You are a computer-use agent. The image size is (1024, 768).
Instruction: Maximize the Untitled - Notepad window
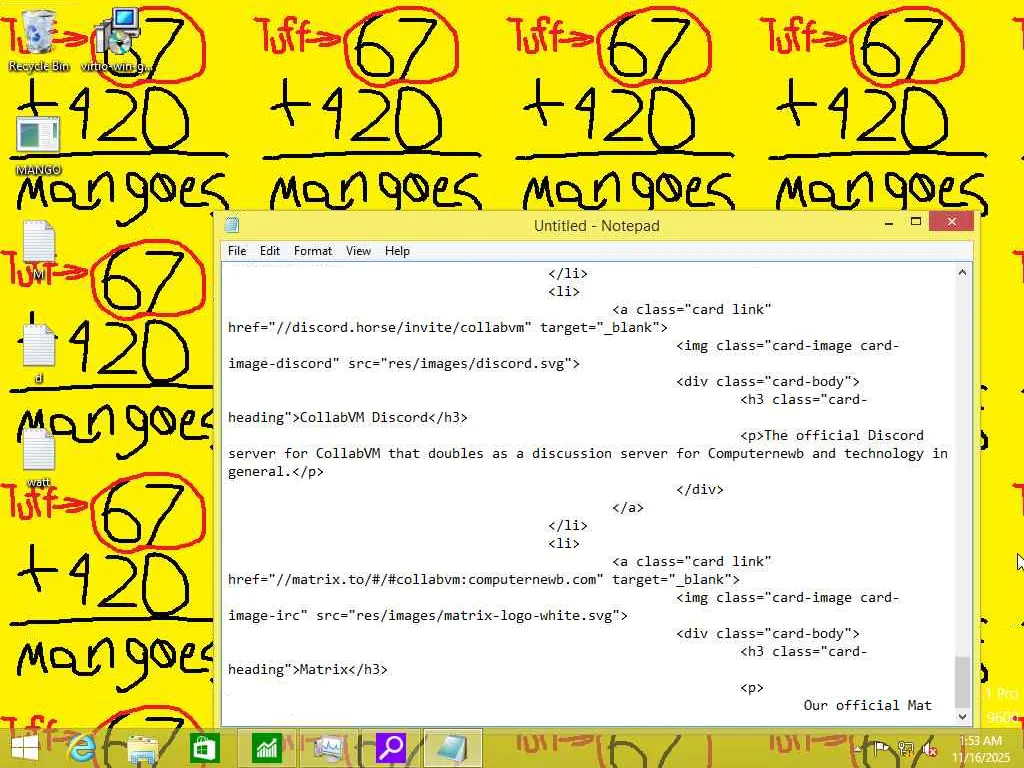pyautogui.click(x=916, y=222)
